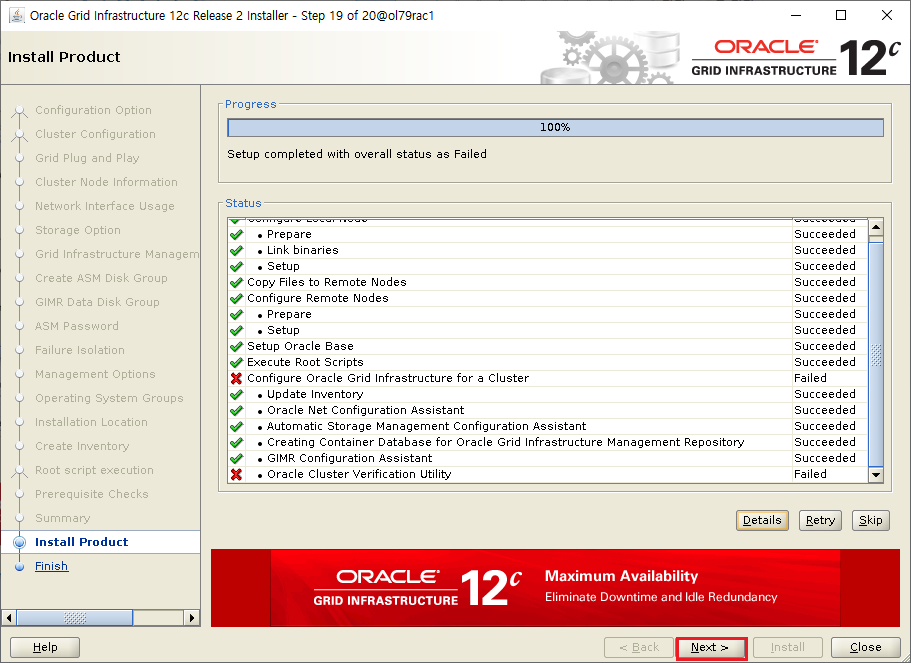Click right arrow of steps panel scrollbar
The height and width of the screenshot is (663, 911).
192,617
